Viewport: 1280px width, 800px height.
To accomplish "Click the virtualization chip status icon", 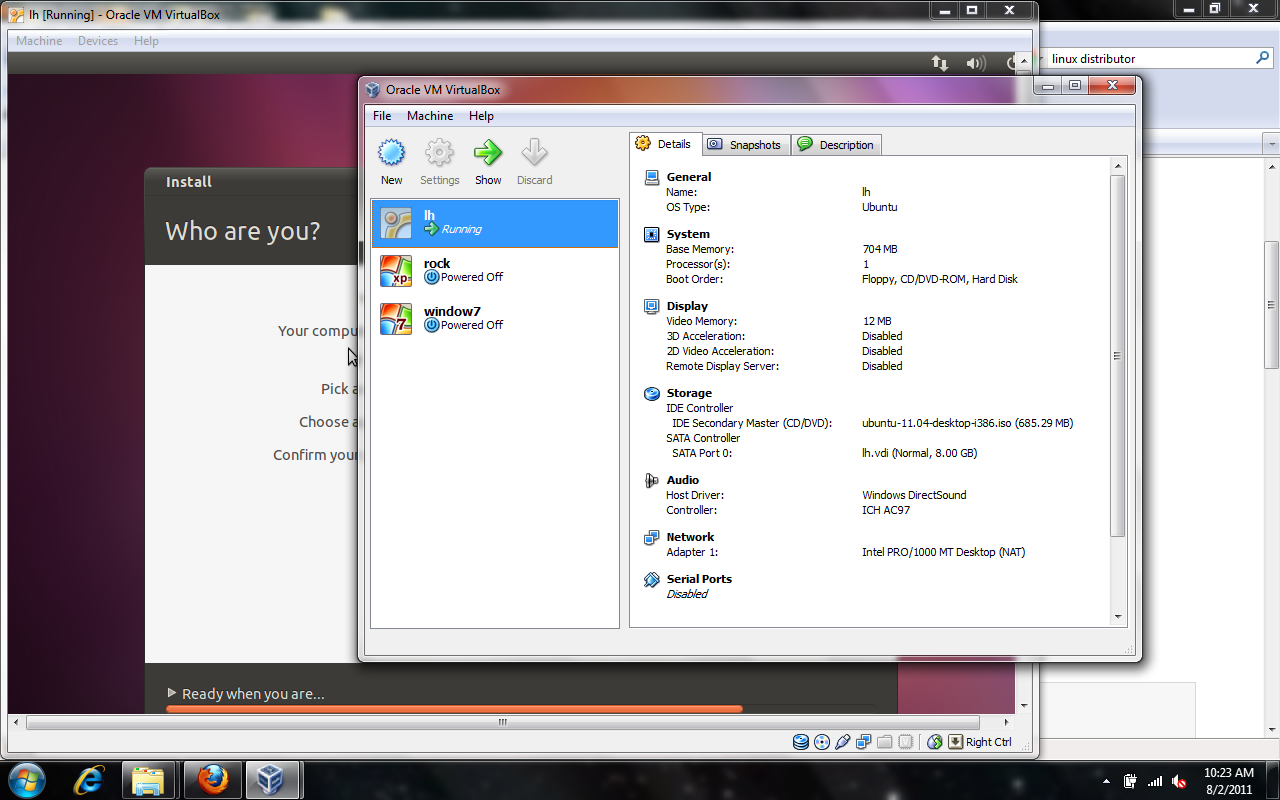I will coord(906,742).
